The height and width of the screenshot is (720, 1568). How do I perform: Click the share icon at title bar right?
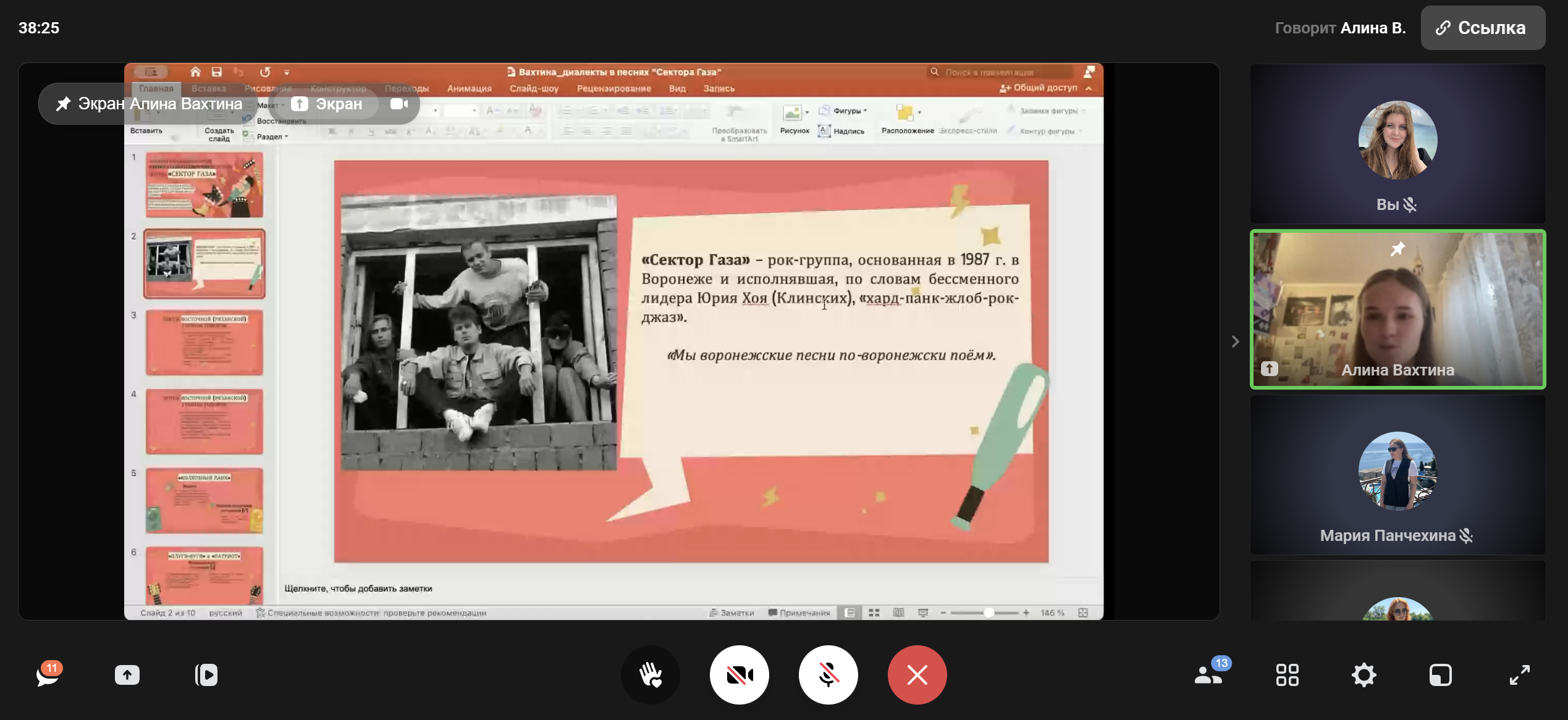point(1089,72)
